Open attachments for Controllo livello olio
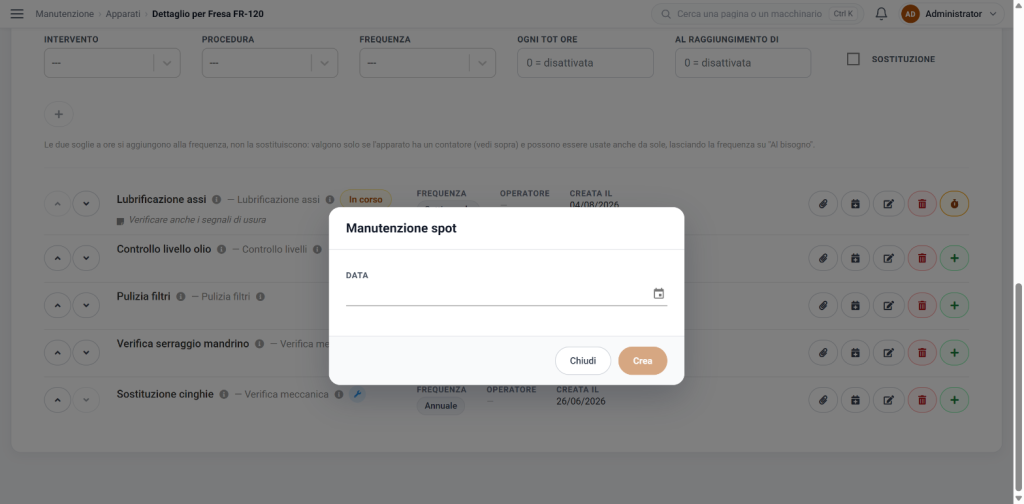Image resolution: width=1024 pixels, height=504 pixels. pyautogui.click(x=823, y=258)
